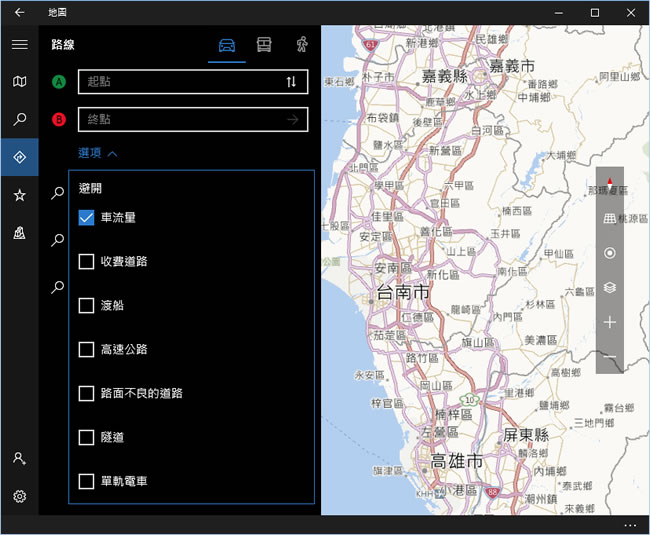Uncheck the 車流量 avoid option
650x535 pixels.
[x=86, y=217]
